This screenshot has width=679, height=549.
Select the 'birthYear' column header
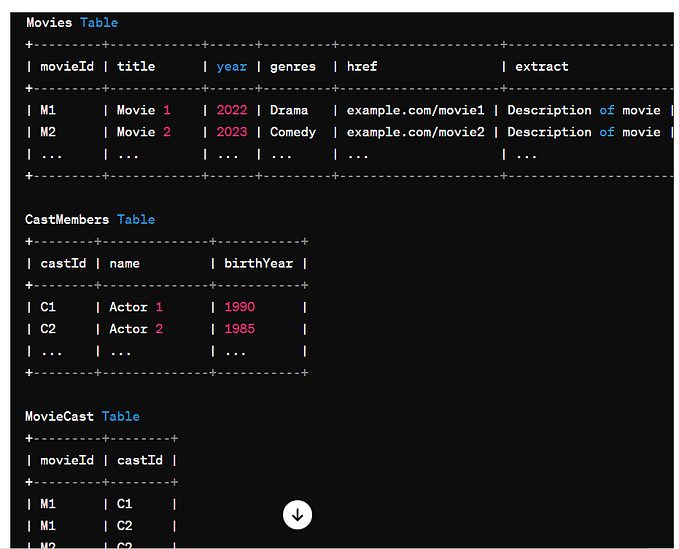259,264
